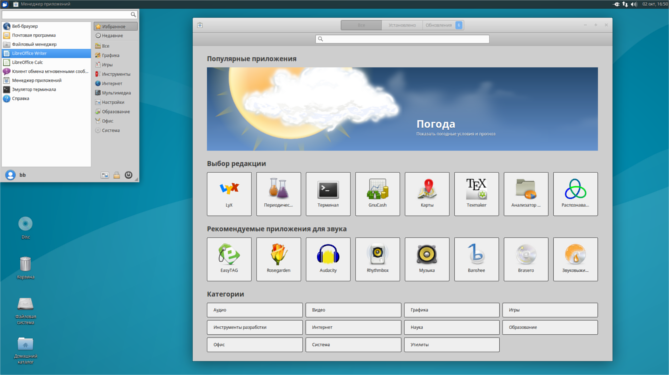Select Мультимедиа category in Whisker menu
669x375 pixels.
pyautogui.click(x=116, y=93)
